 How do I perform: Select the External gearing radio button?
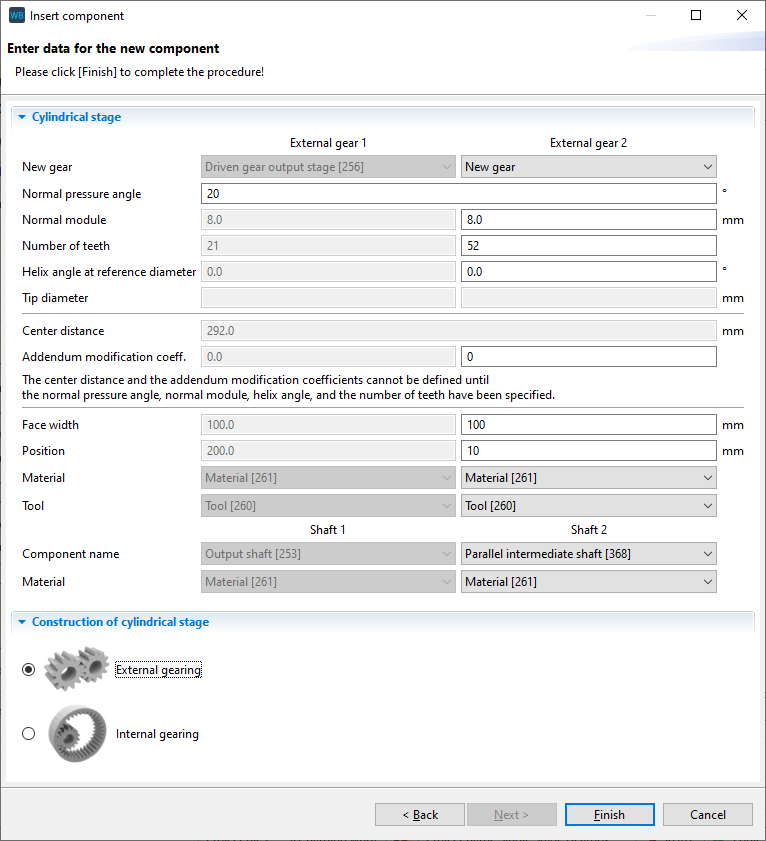(x=28, y=670)
